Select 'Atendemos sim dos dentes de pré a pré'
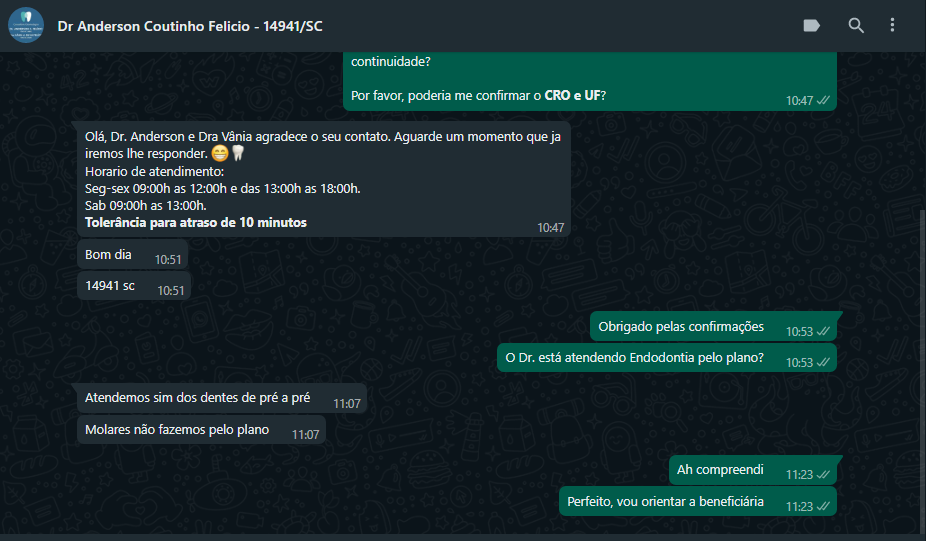 click(219, 398)
